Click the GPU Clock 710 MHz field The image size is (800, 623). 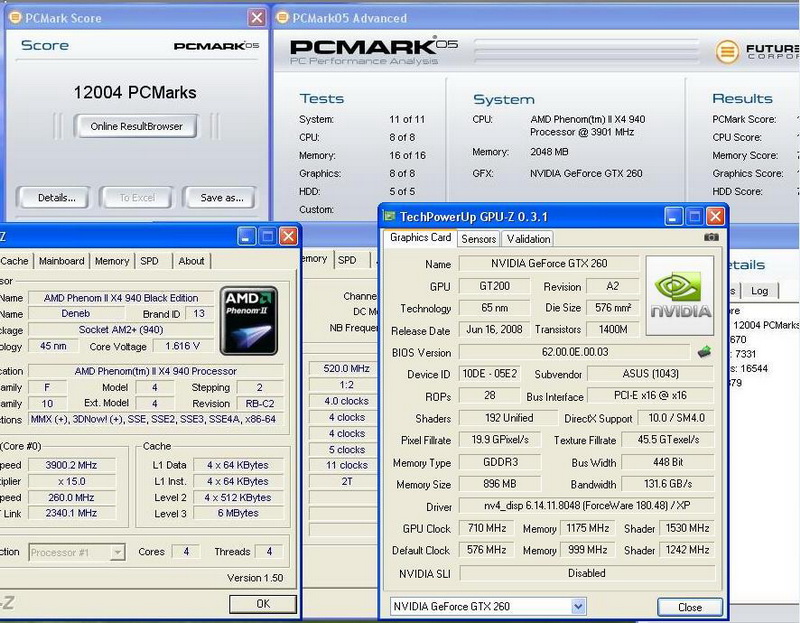(x=487, y=528)
